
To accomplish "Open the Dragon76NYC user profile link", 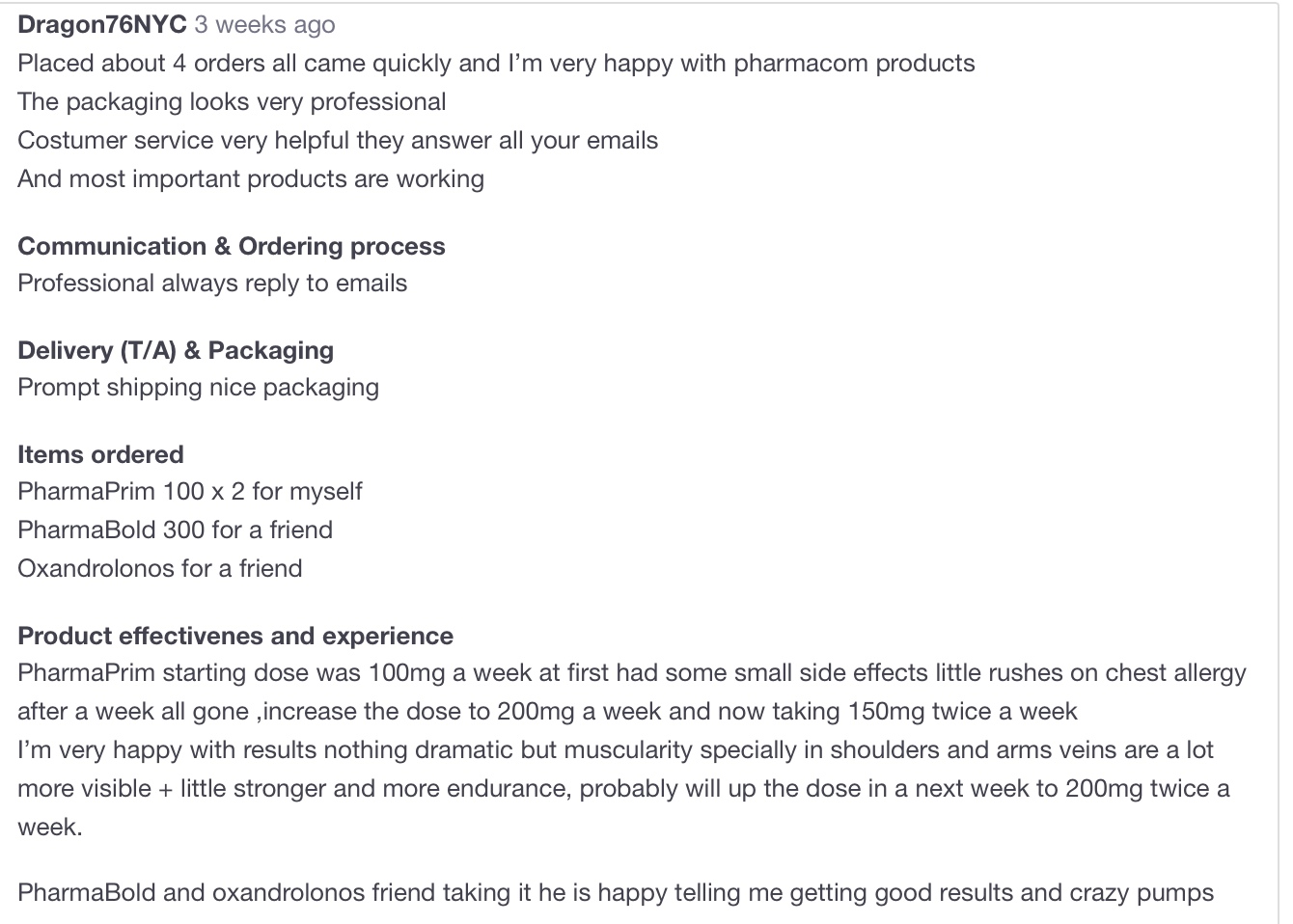I will click(101, 25).
